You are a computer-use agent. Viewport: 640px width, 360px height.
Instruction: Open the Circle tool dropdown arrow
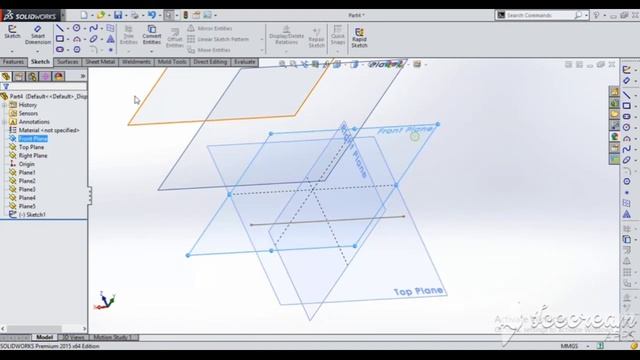[x=85, y=29]
